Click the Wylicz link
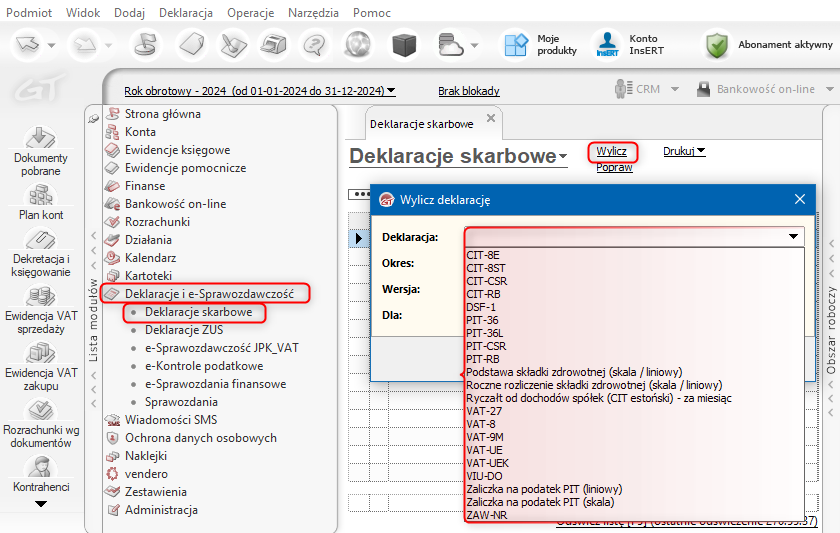The height and width of the screenshot is (533, 840). pos(612,151)
